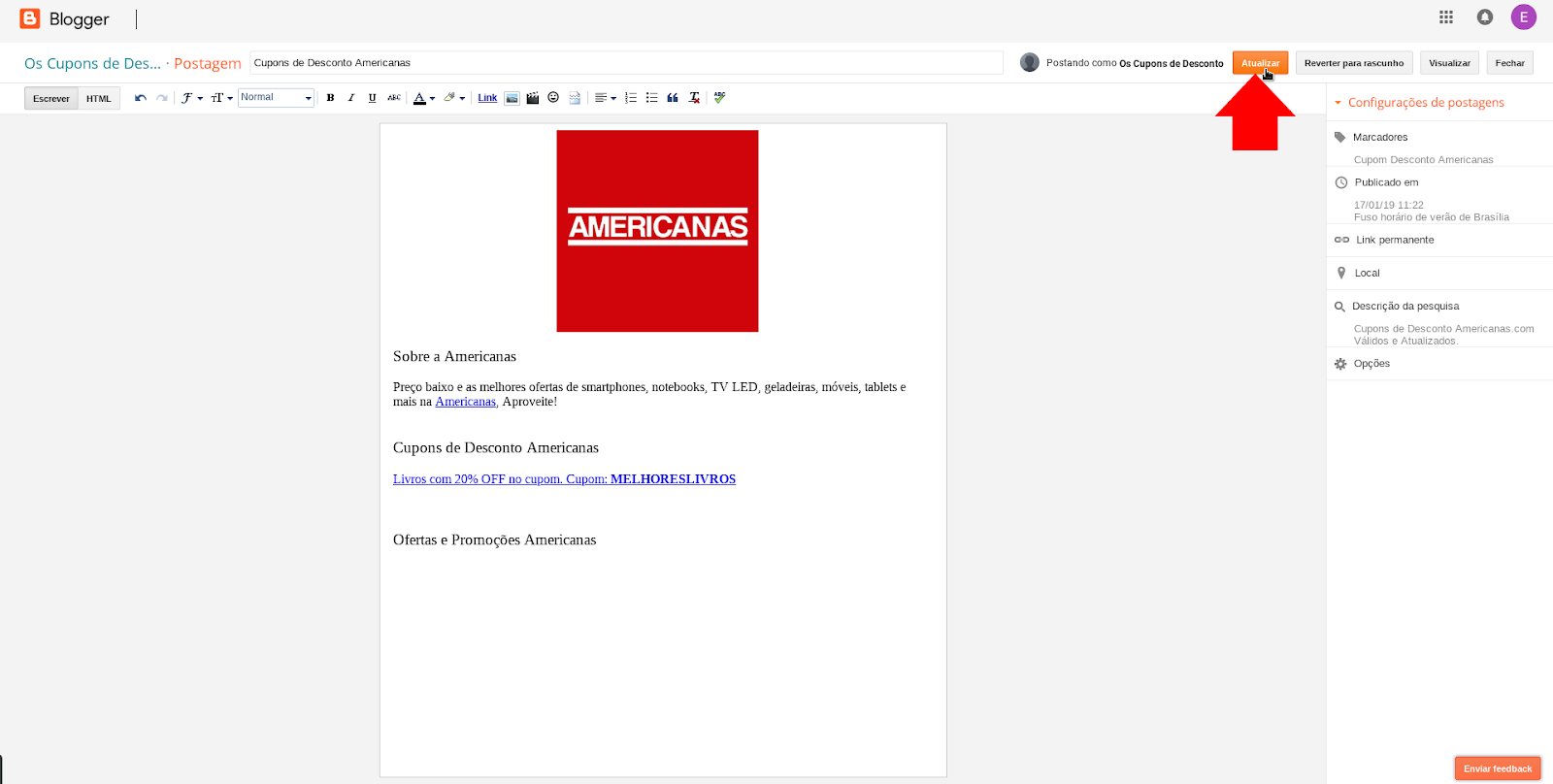Insert a jump break
Image resolution: width=1553 pixels, height=784 pixels.
[x=575, y=98]
